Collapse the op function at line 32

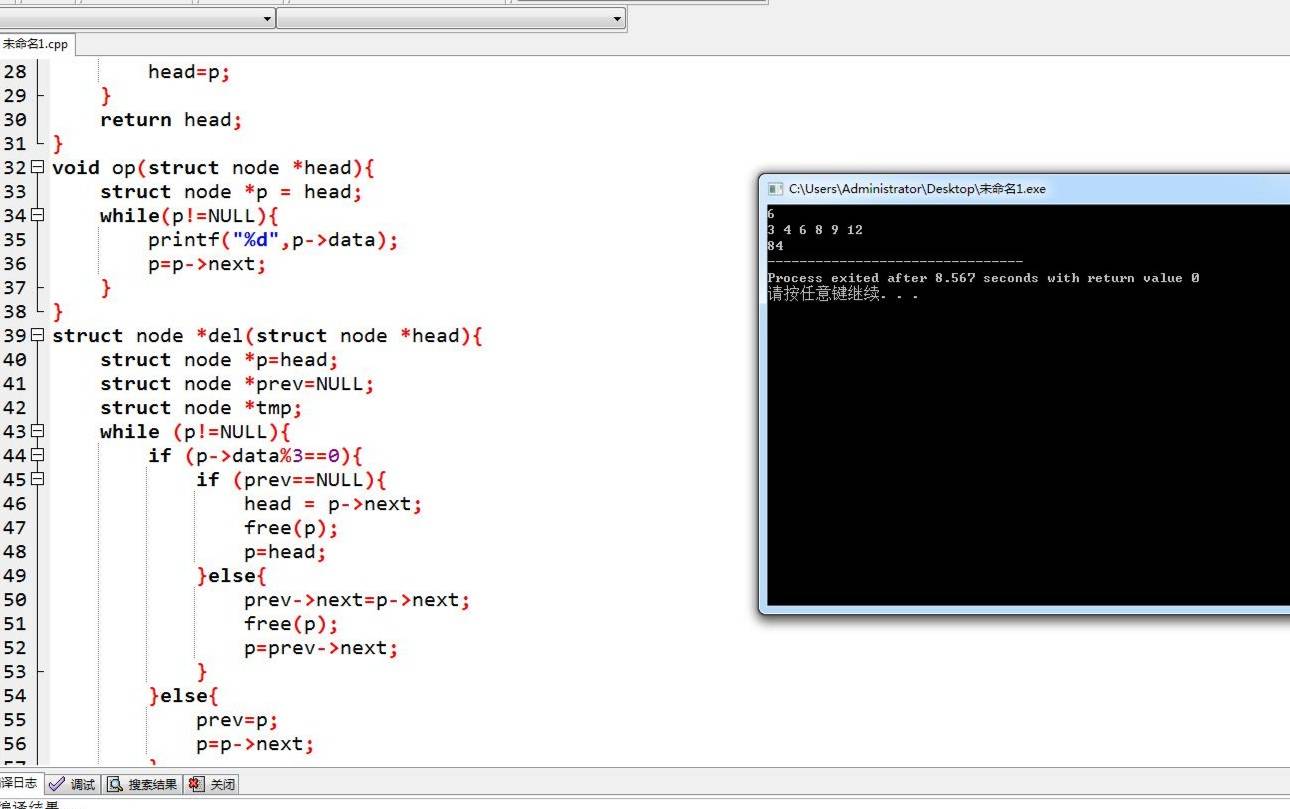[38, 167]
